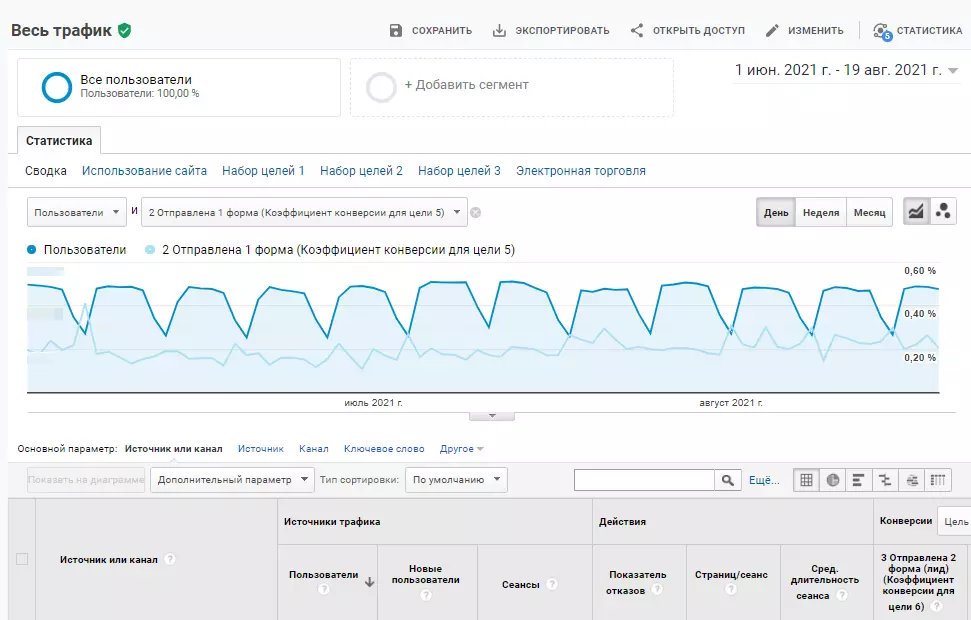Expand the Другое dimension dropdown
The image size is (971, 620).
click(461, 448)
